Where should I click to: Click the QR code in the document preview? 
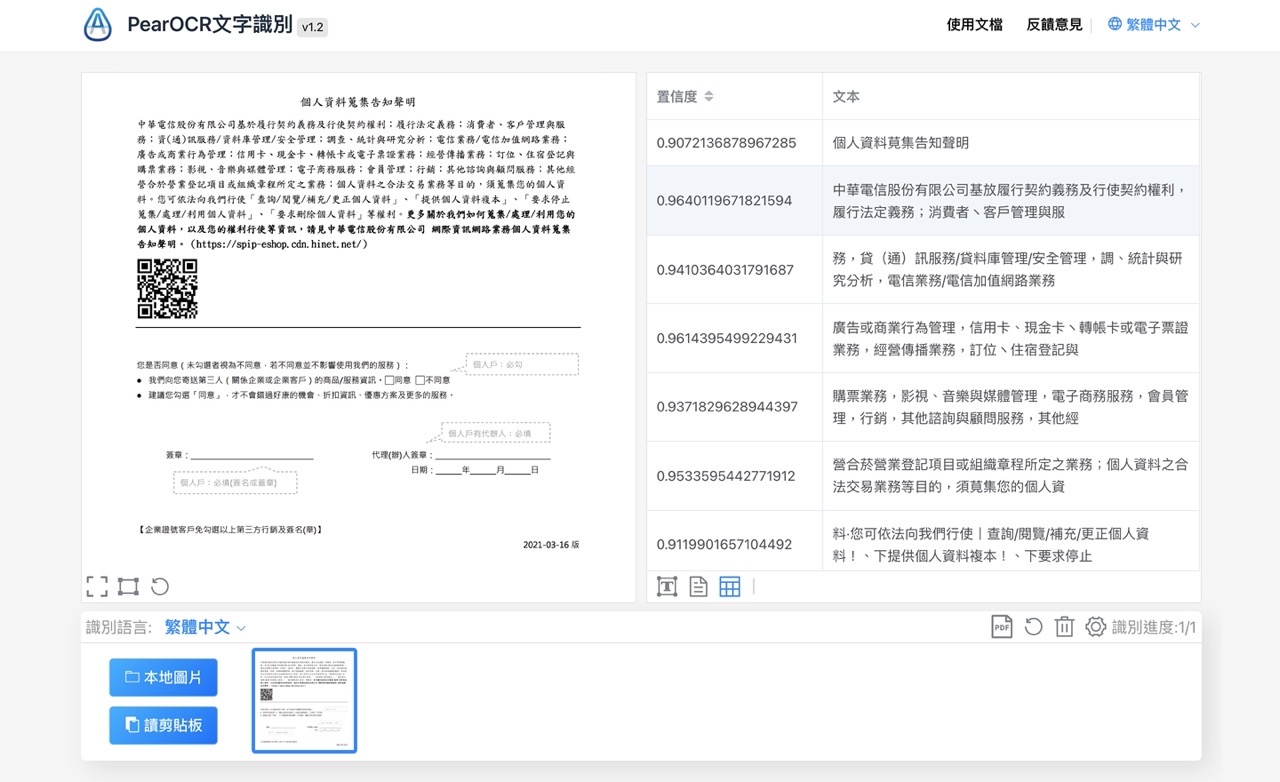pyautogui.click(x=167, y=289)
